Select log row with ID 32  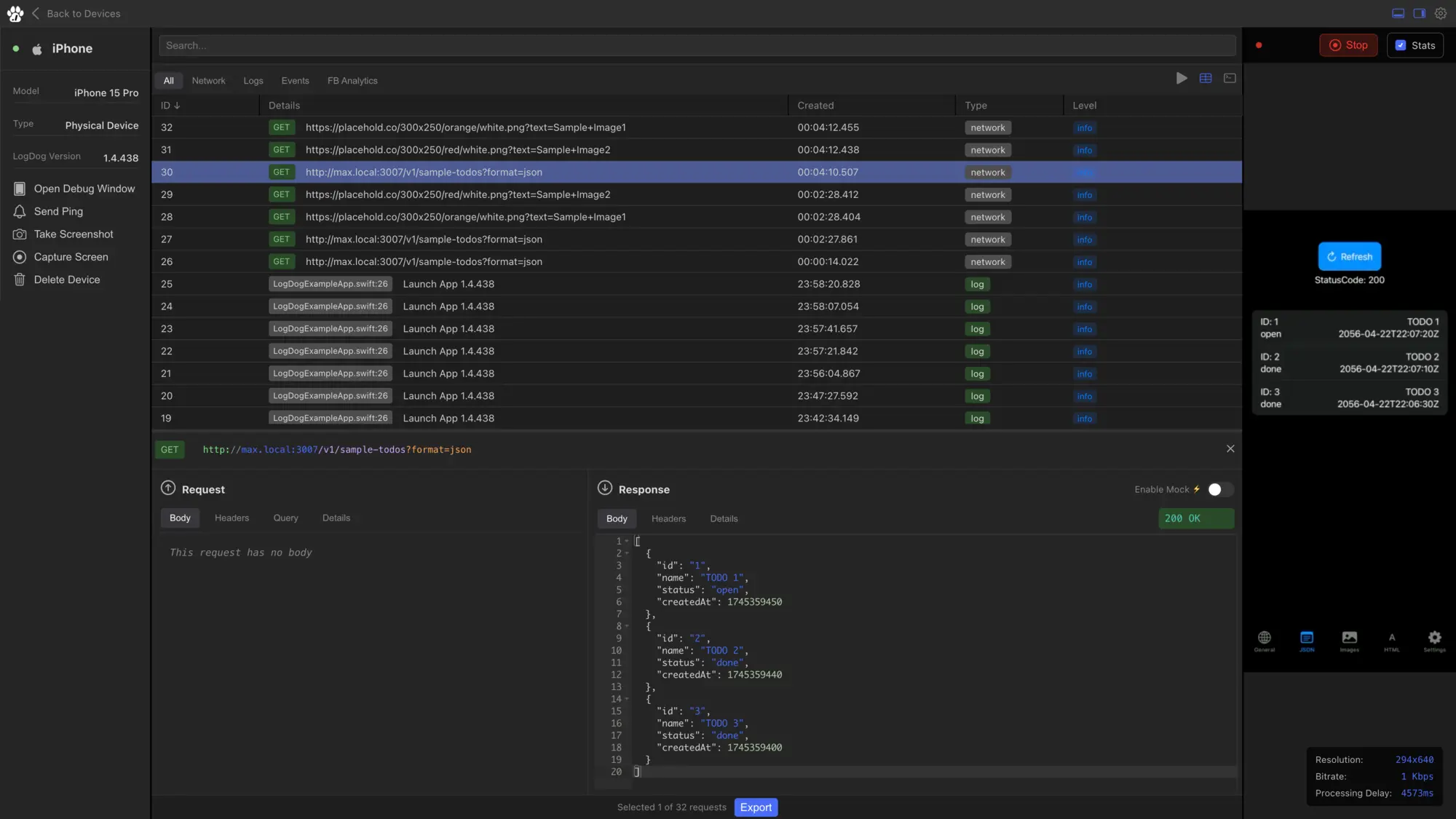(x=697, y=127)
